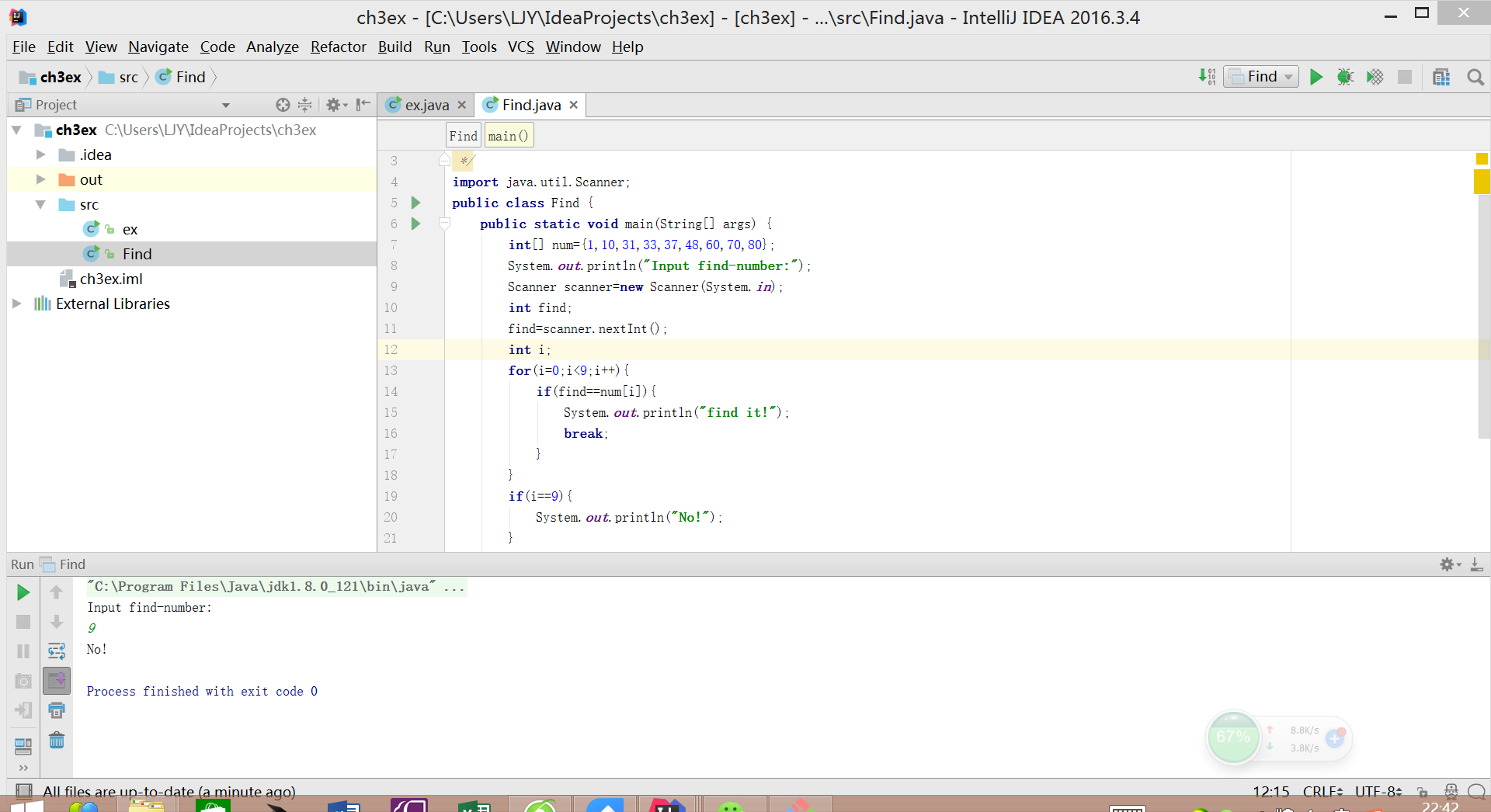Run the Find configuration from the toolbar
1491x812 pixels.
click(x=1315, y=77)
